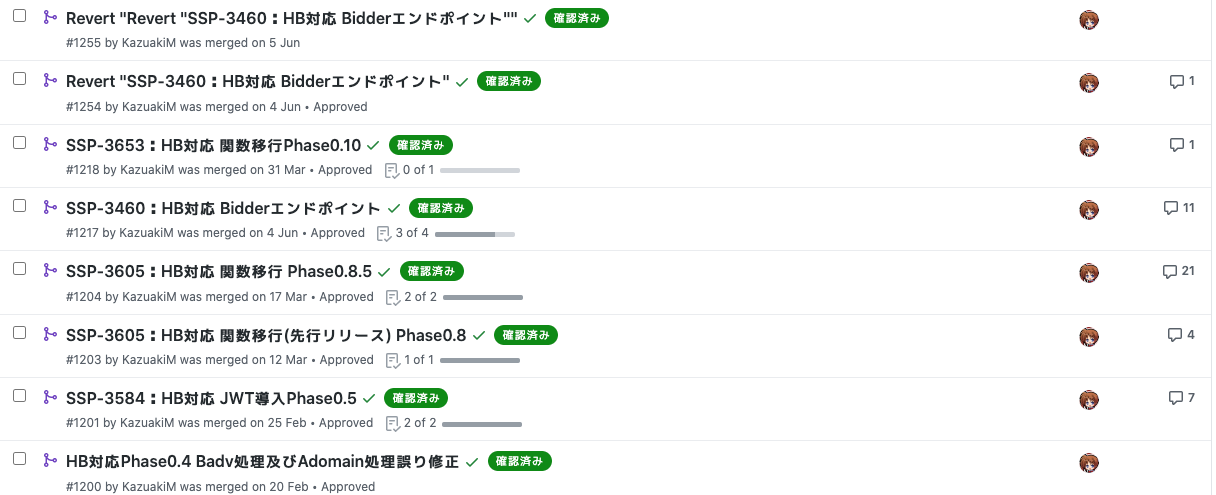The height and width of the screenshot is (495, 1216).
Task: Click assignee avatar on PR #1254 row
Action: [1089, 83]
